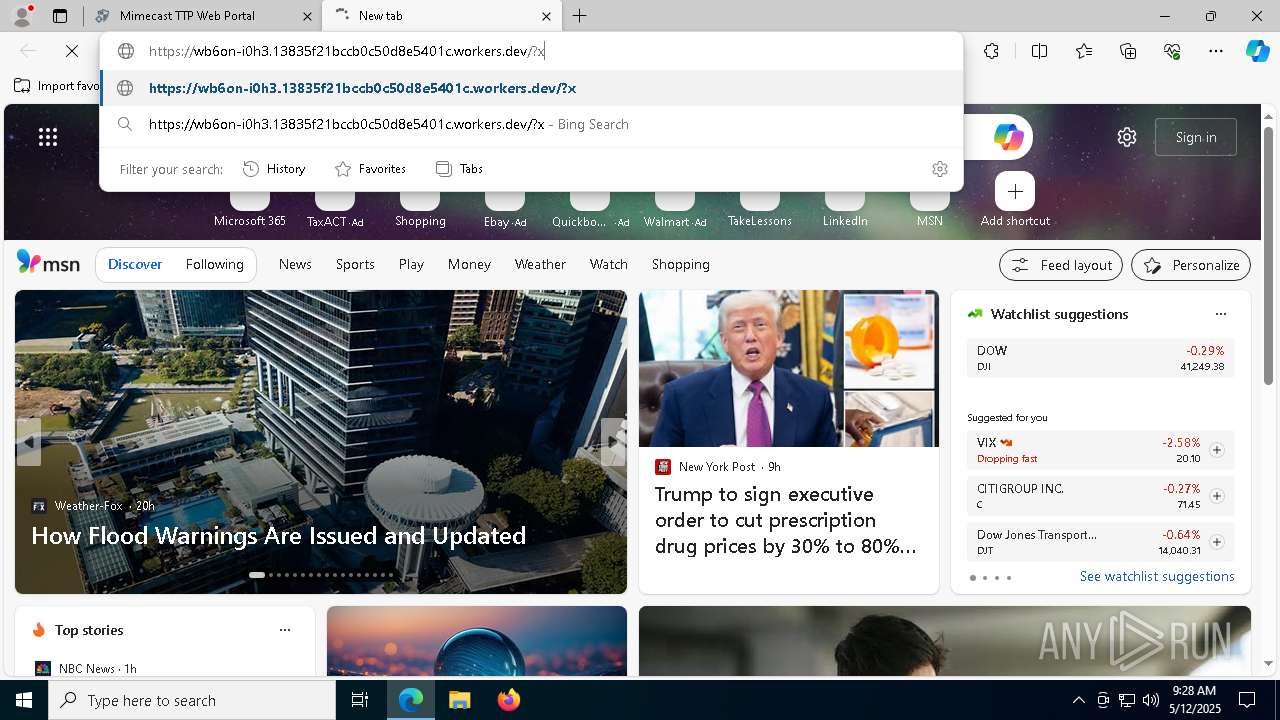This screenshot has height=720, width=1280.
Task: Open the Microsoft 365 shortcut
Action: [x=250, y=207]
